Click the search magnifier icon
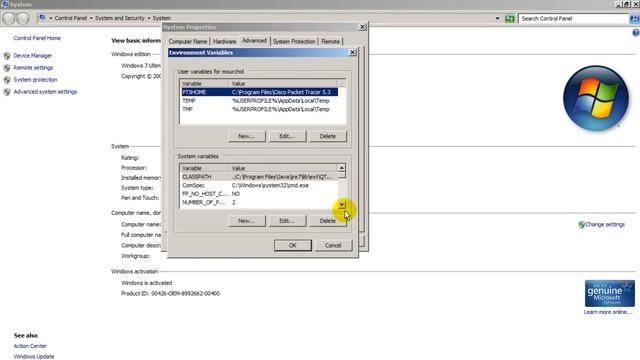 (634, 18)
